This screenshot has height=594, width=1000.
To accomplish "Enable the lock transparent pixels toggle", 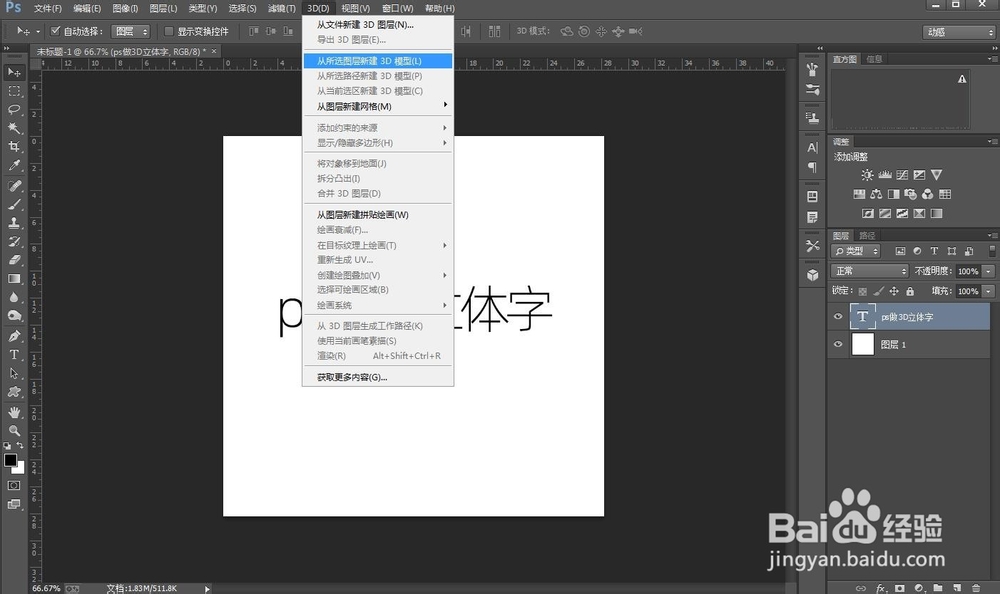I will (x=862, y=289).
